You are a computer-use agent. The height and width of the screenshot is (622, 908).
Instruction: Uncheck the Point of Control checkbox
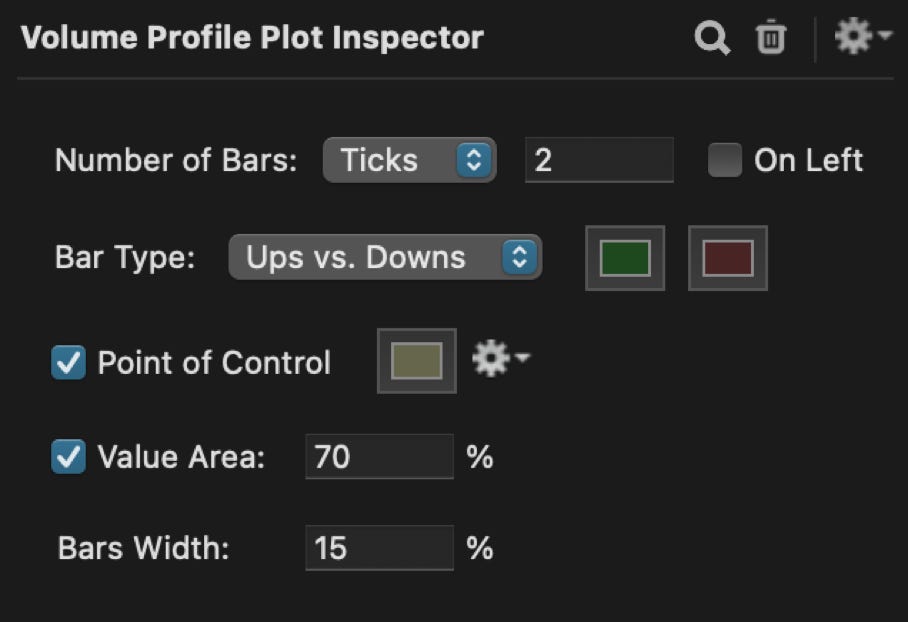coord(69,362)
